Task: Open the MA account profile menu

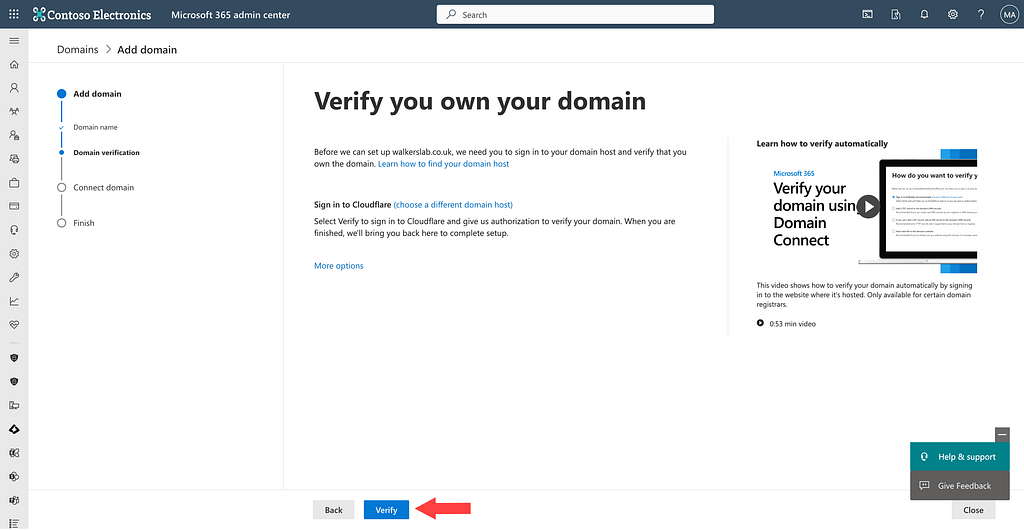Action: click(1008, 15)
